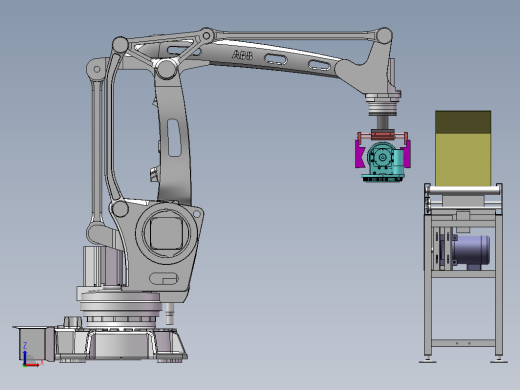Viewport: 520px width, 390px height.
Task: Select the top parallel link rod
Action: tap(295, 35)
